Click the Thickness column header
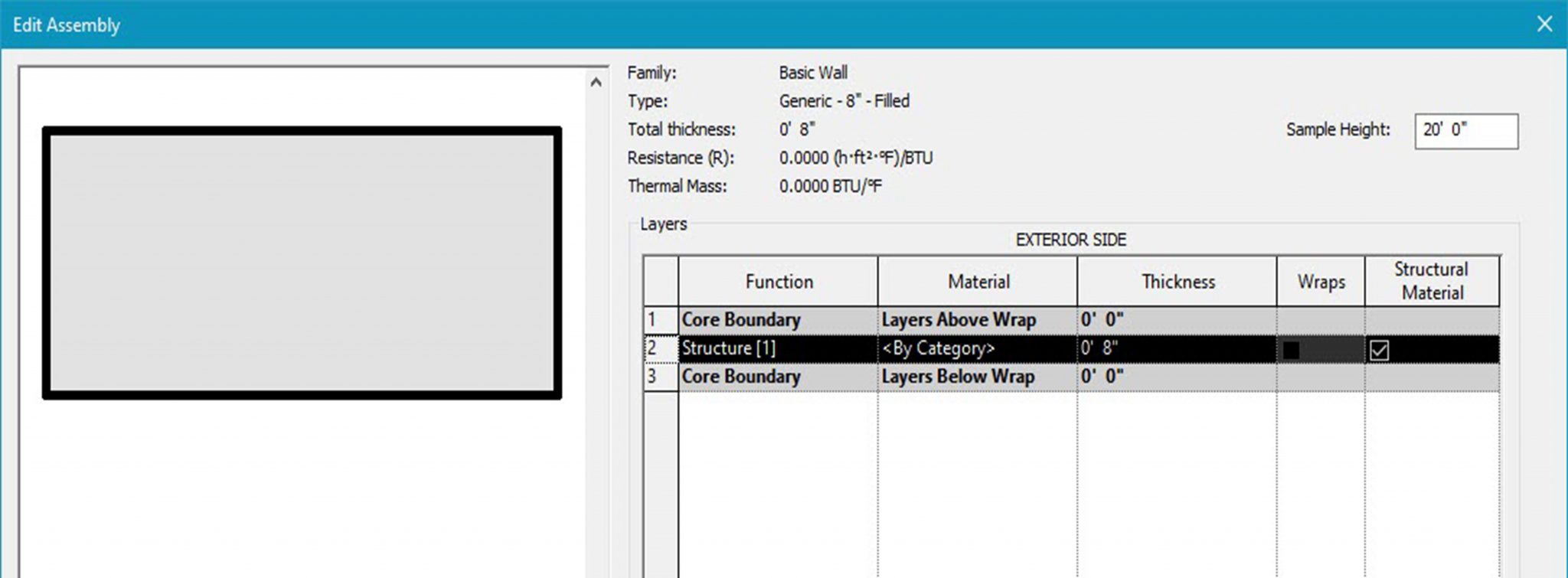This screenshot has height=578, width=1568. coord(1177,281)
